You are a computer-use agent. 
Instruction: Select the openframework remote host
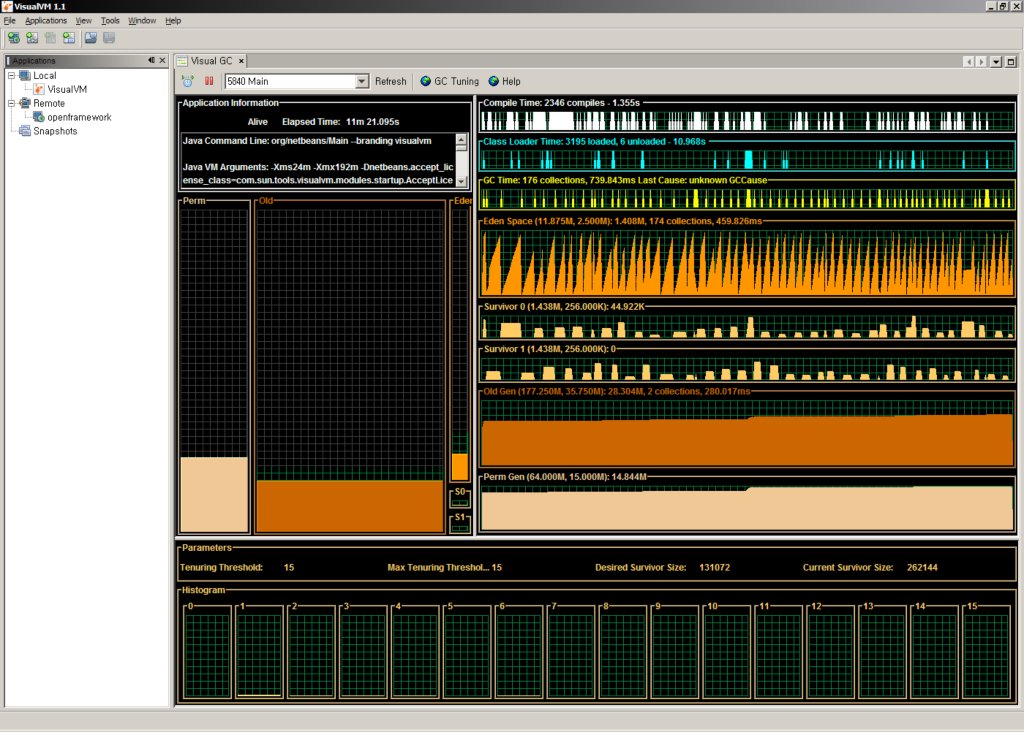click(79, 117)
